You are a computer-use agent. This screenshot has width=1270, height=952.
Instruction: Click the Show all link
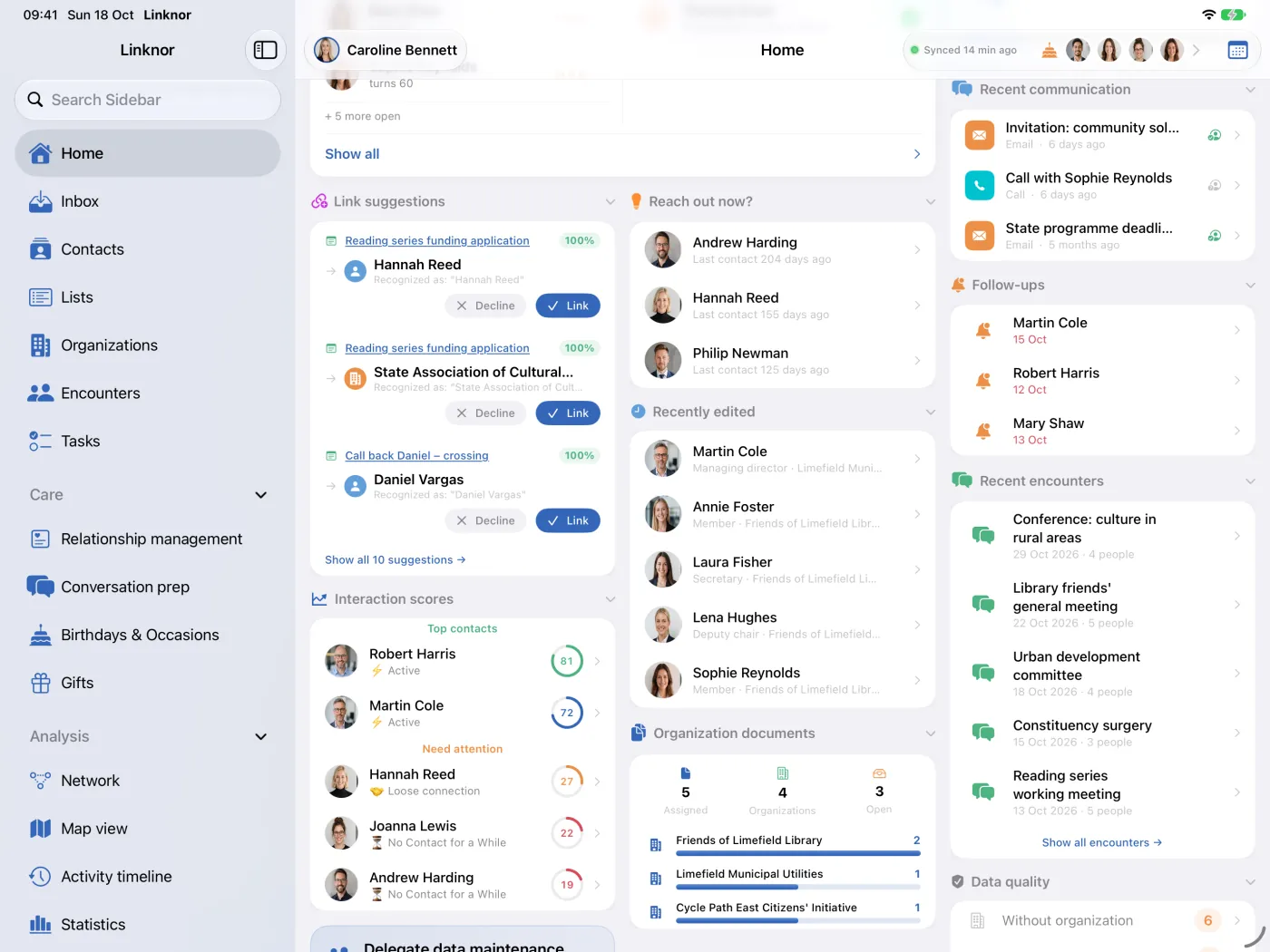pyautogui.click(x=352, y=154)
